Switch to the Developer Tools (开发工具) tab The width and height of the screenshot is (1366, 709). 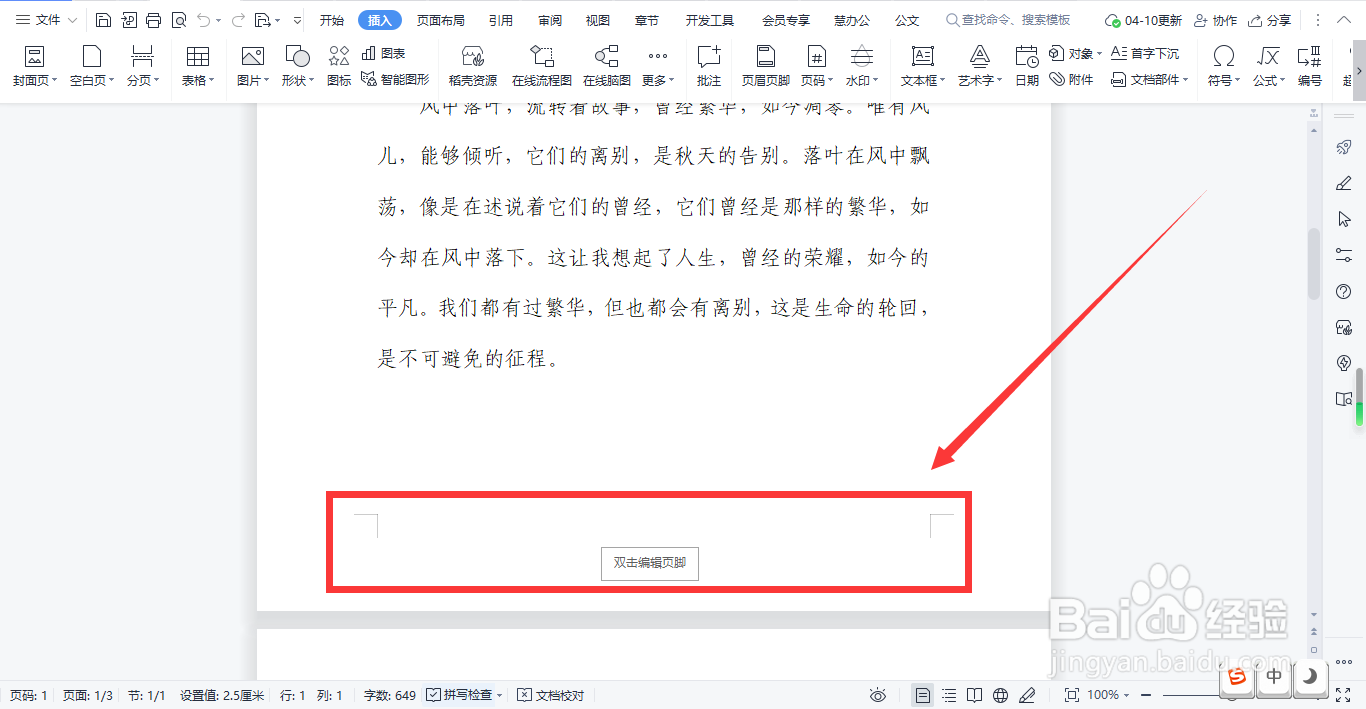coord(710,20)
